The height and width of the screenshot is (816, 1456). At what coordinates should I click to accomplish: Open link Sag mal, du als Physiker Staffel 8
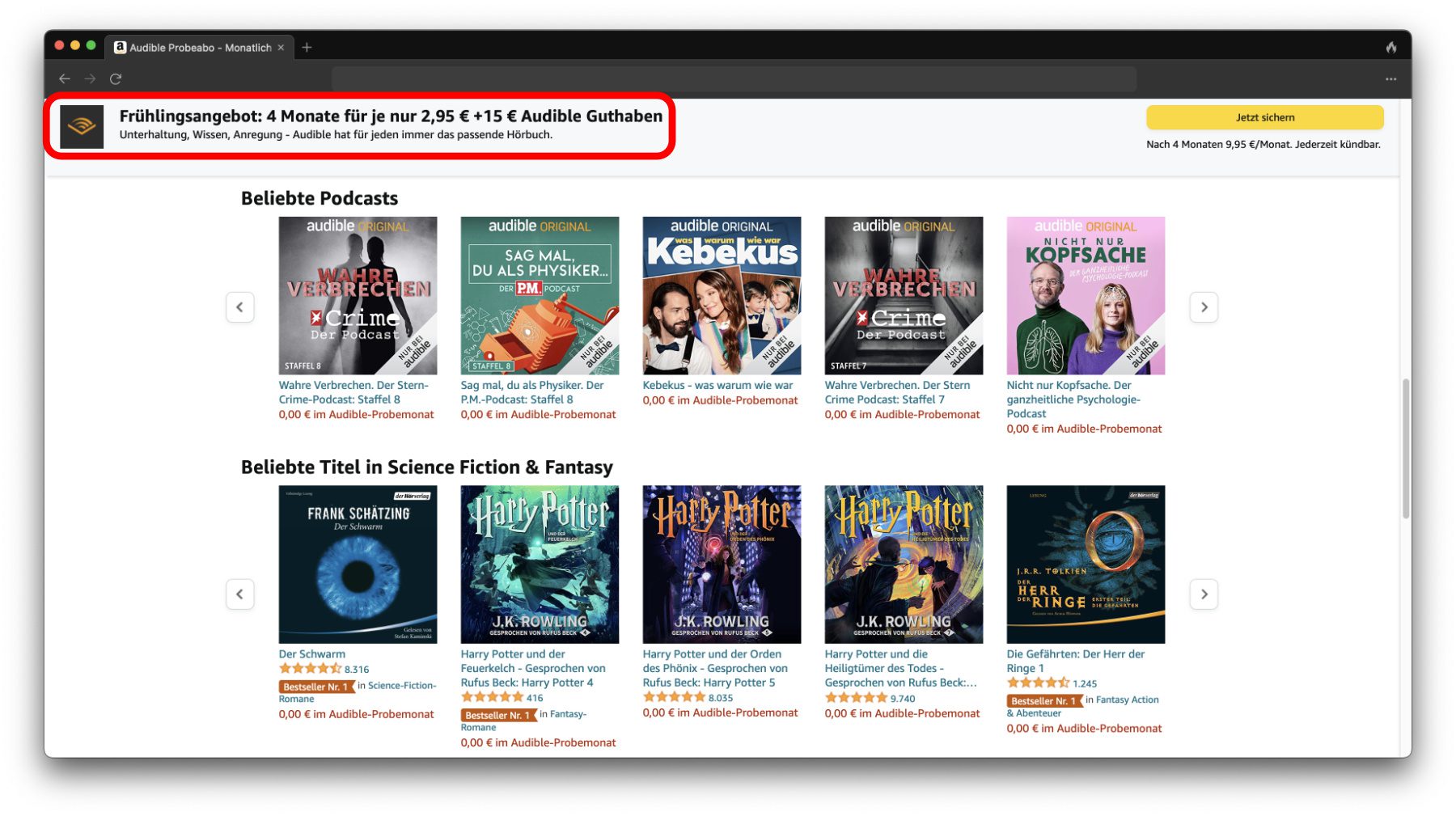[532, 392]
